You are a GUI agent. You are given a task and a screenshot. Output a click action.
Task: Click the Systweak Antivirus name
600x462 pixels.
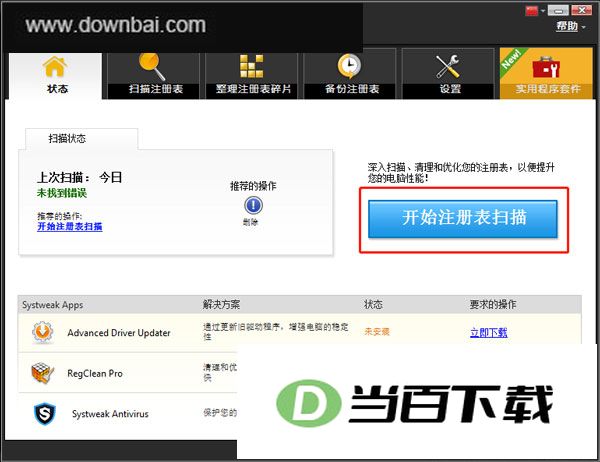[110, 414]
